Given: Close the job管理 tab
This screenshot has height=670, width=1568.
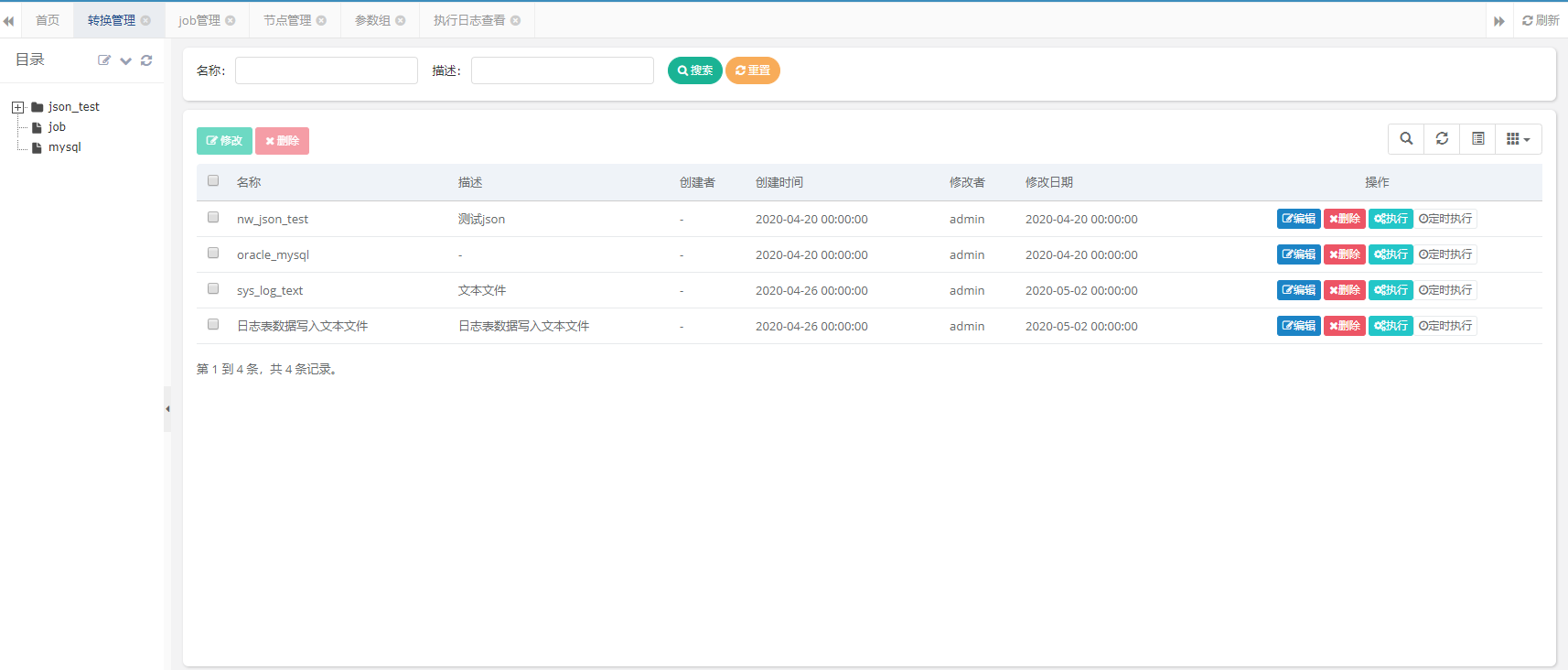Looking at the screenshot, I should [231, 20].
